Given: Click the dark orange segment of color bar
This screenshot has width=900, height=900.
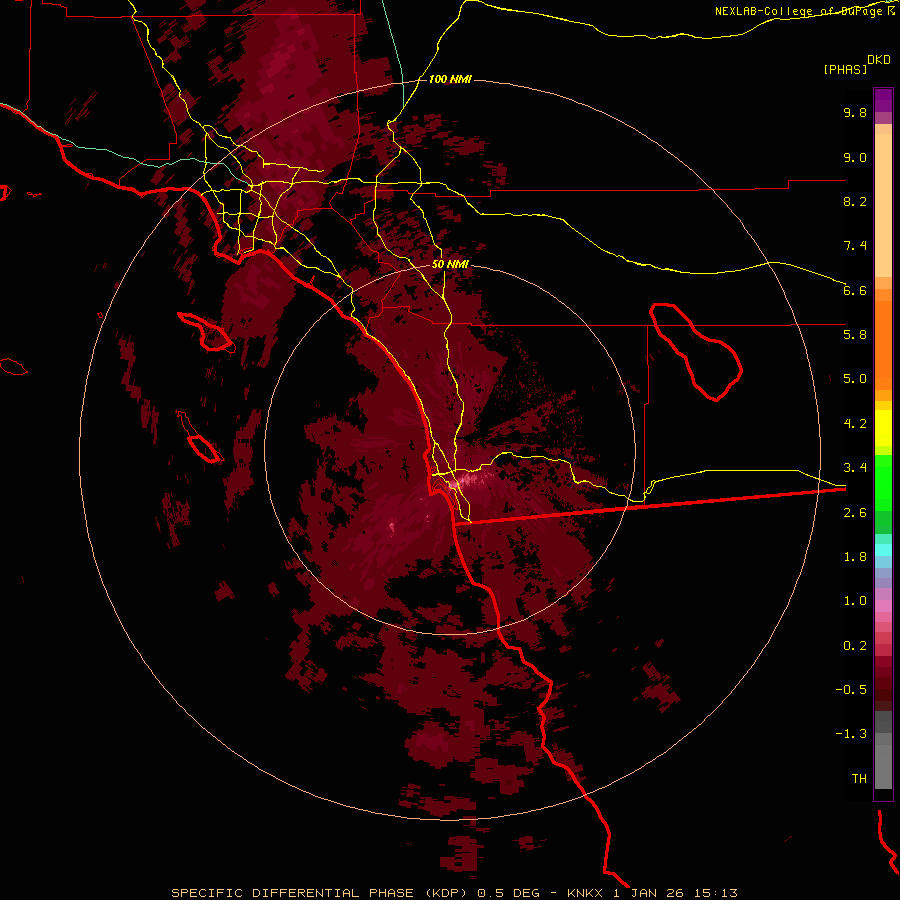Looking at the screenshot, I should (883, 346).
